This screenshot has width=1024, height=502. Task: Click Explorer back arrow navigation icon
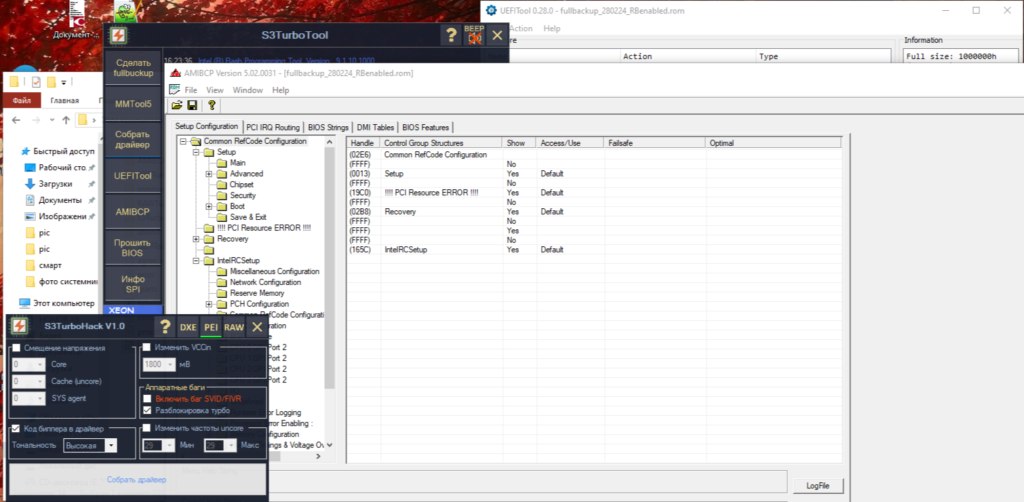point(18,120)
